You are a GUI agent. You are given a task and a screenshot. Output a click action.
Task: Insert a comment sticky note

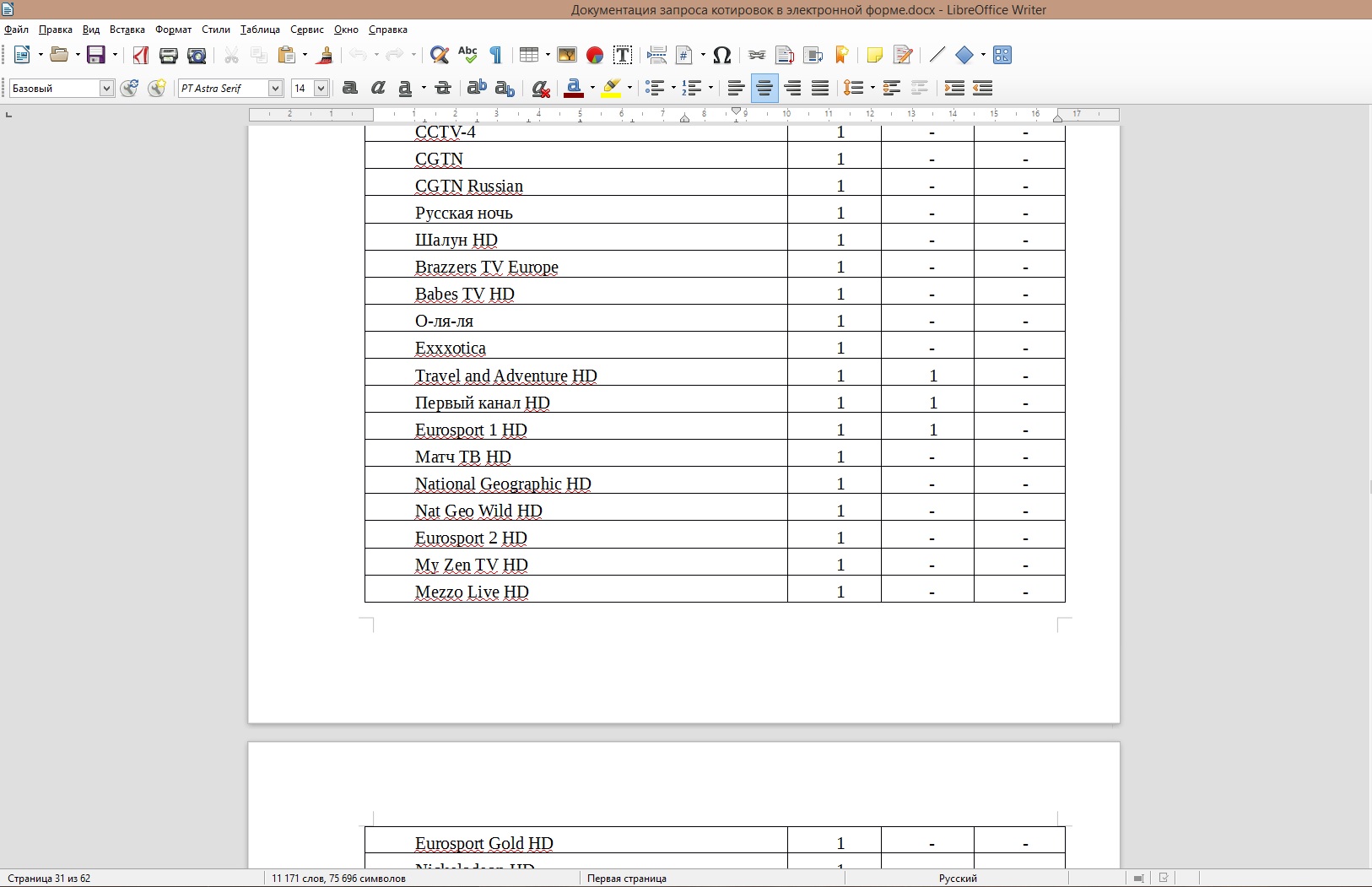874,56
